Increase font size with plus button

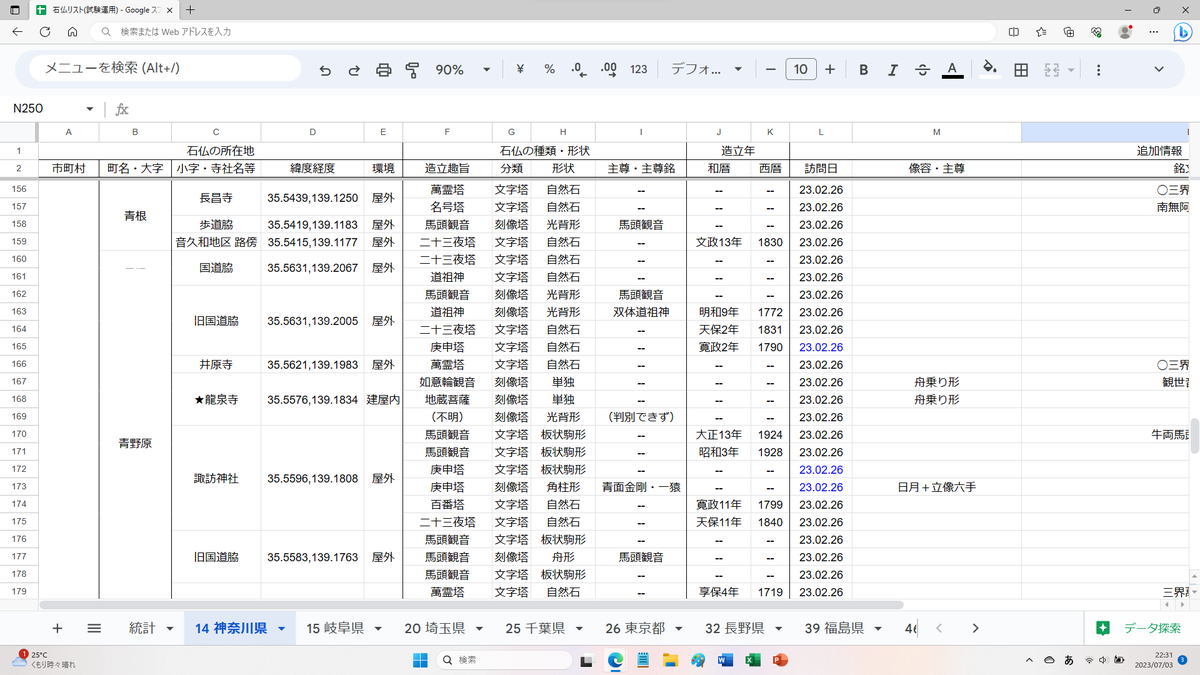click(x=830, y=70)
